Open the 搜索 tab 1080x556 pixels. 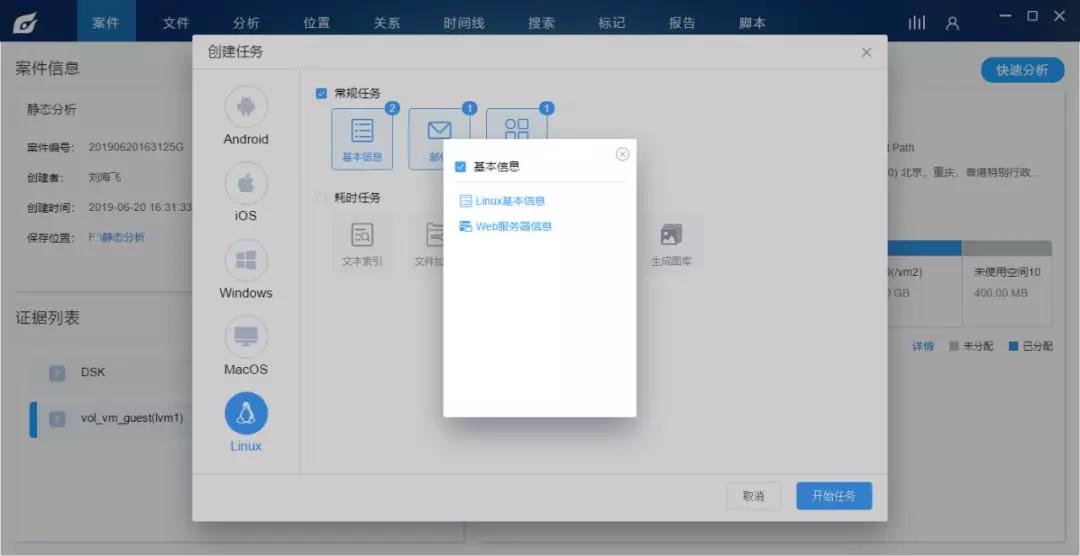pos(541,23)
